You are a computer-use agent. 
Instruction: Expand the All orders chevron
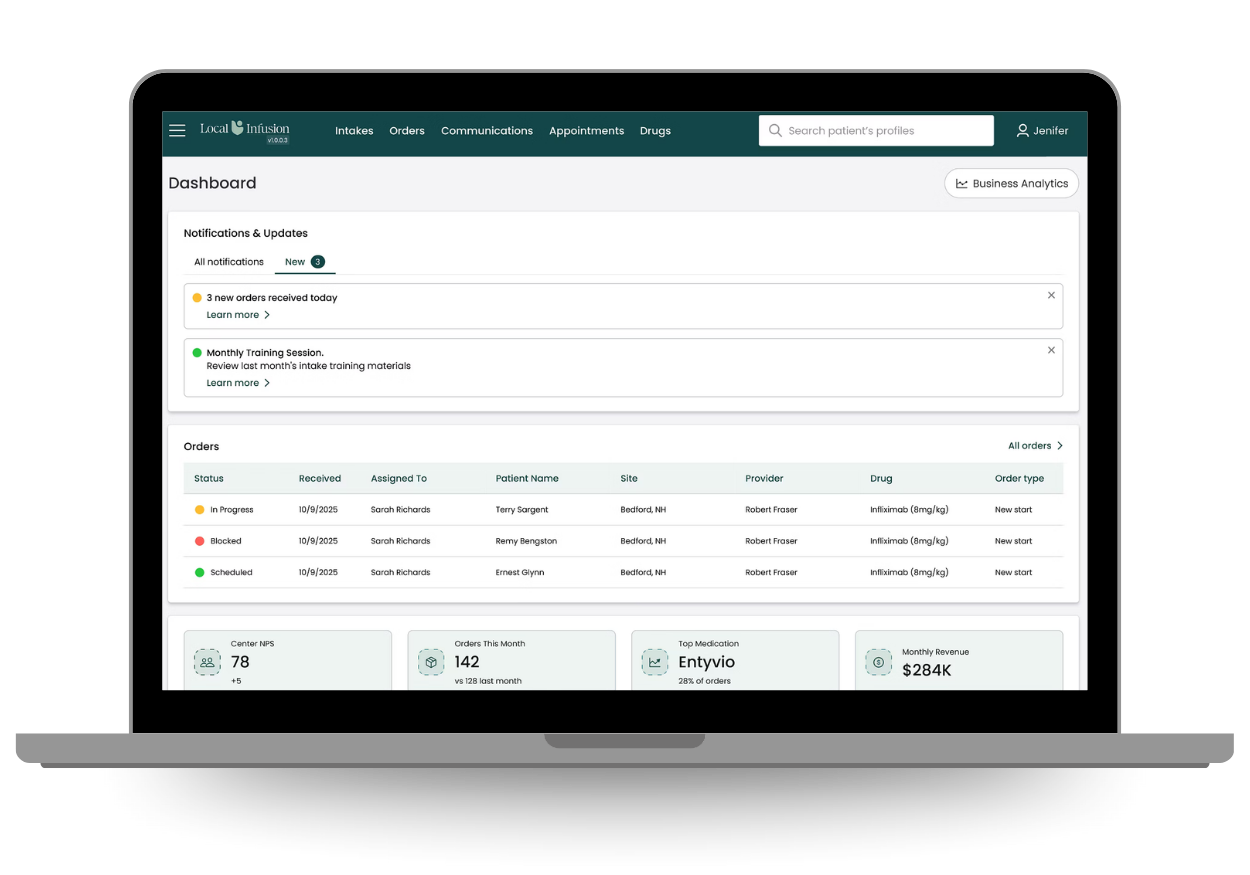coord(1061,445)
